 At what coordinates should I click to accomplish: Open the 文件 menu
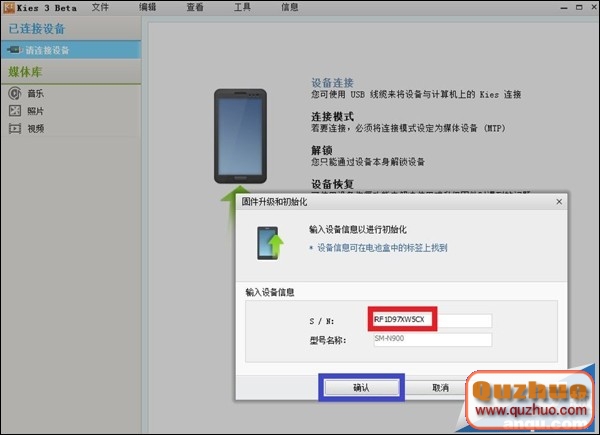pos(100,7)
